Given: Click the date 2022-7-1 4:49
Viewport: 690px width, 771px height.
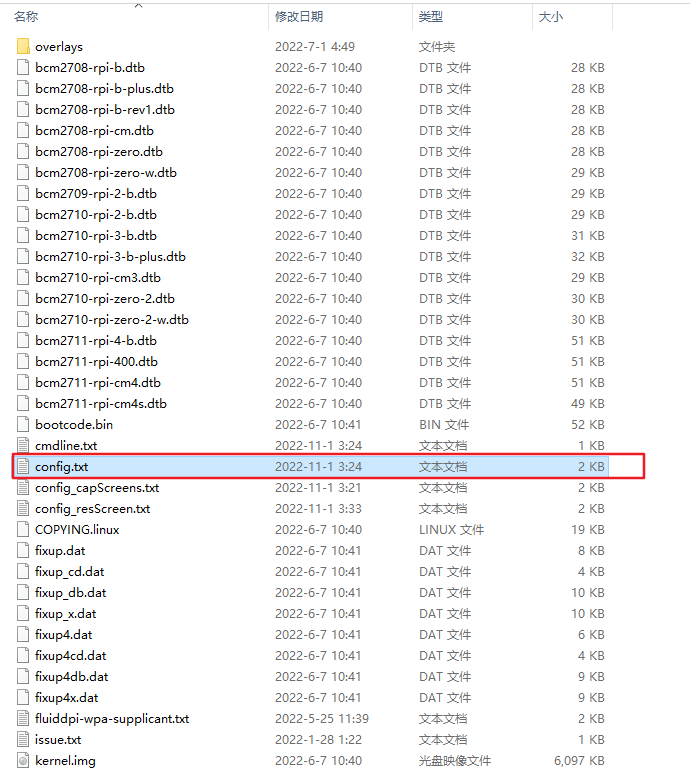Looking at the screenshot, I should 315,47.
